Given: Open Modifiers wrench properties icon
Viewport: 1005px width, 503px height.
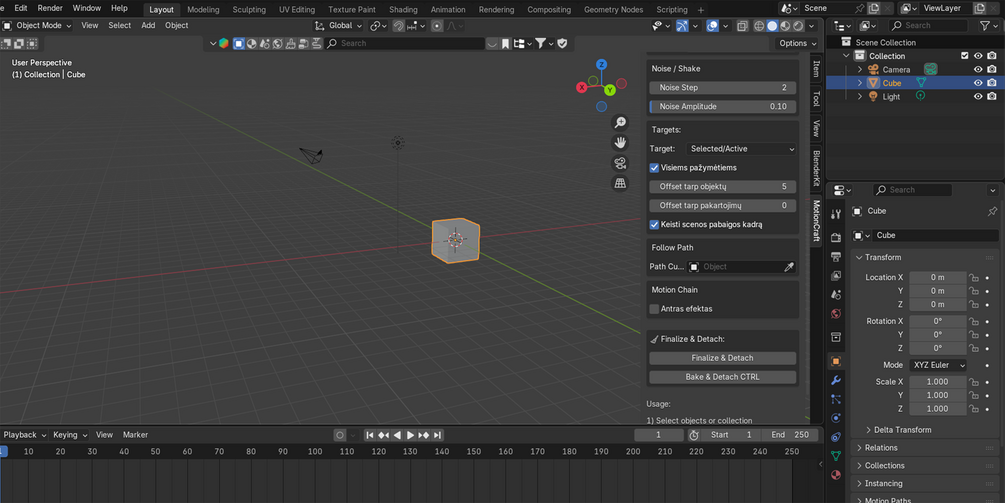Looking at the screenshot, I should 836,380.
